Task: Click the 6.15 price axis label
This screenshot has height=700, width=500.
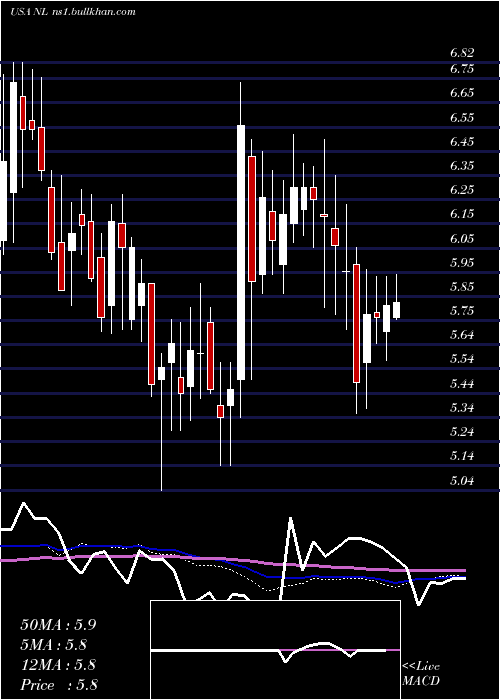Action: click(462, 214)
